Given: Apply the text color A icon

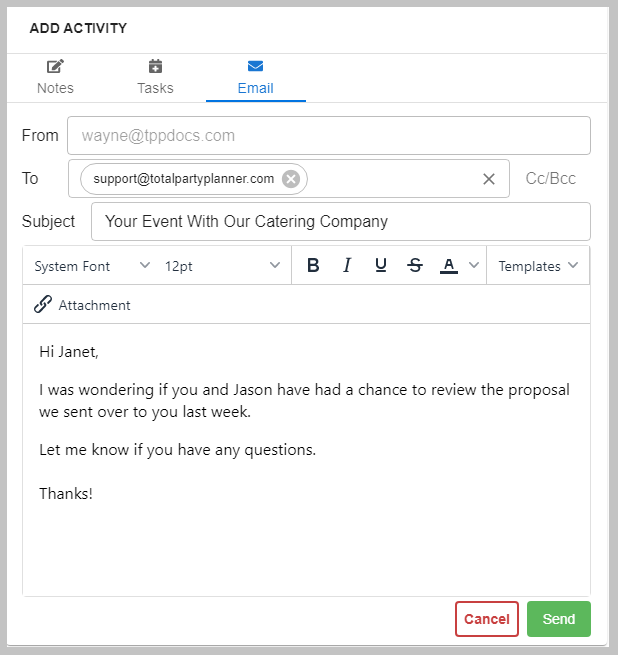Looking at the screenshot, I should coord(449,266).
